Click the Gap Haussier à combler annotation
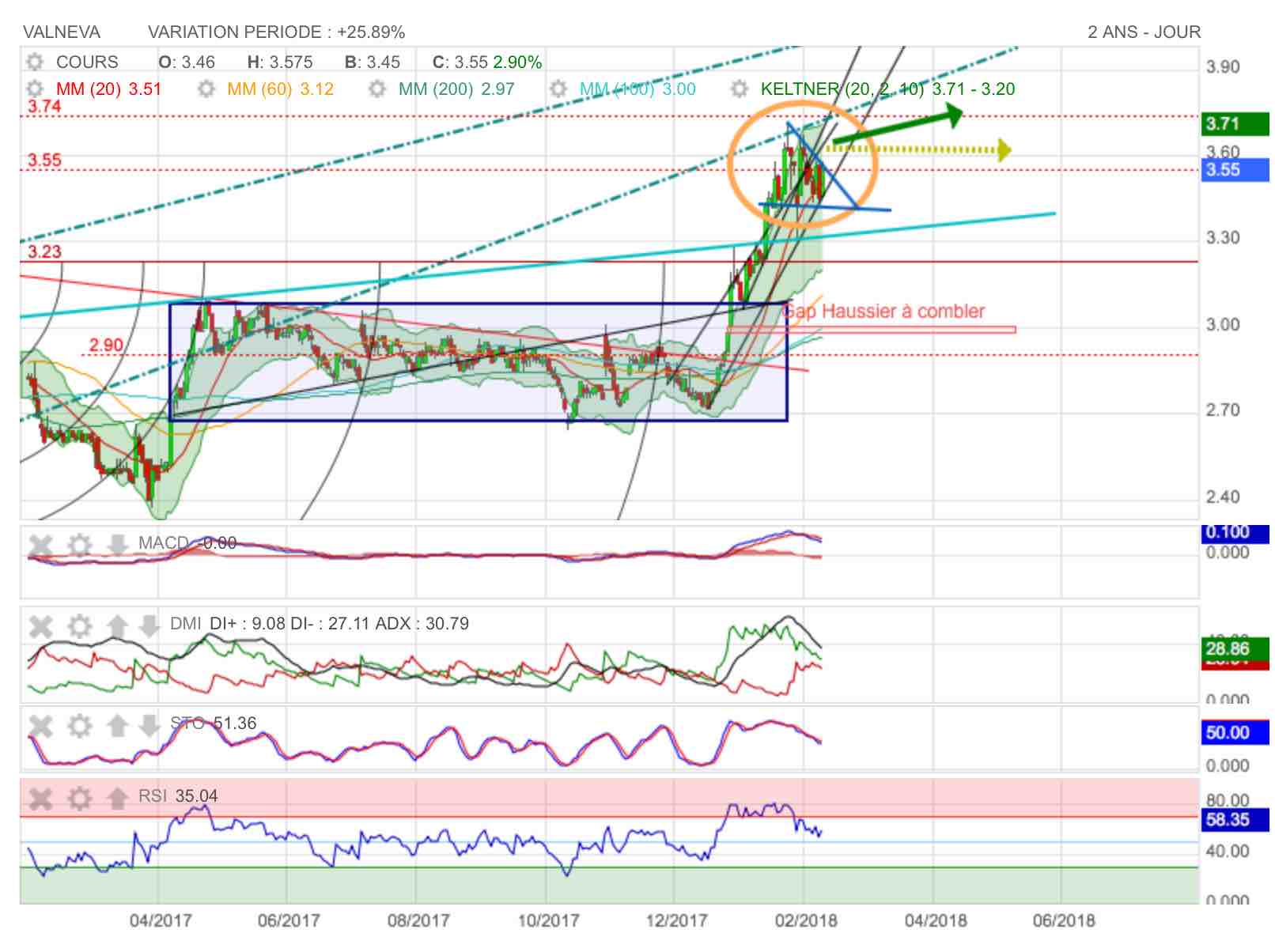Screen dimensions: 1275x952 [x=883, y=311]
